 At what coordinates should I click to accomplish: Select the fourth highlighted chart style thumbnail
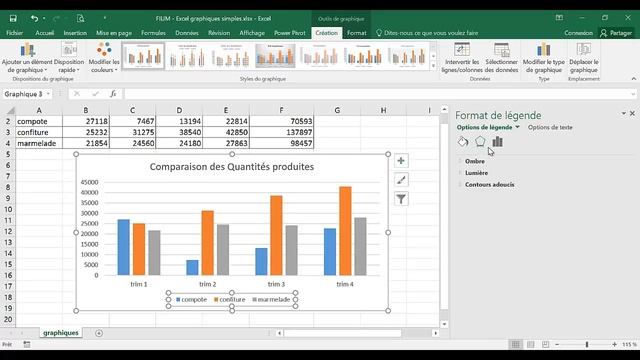276,56
